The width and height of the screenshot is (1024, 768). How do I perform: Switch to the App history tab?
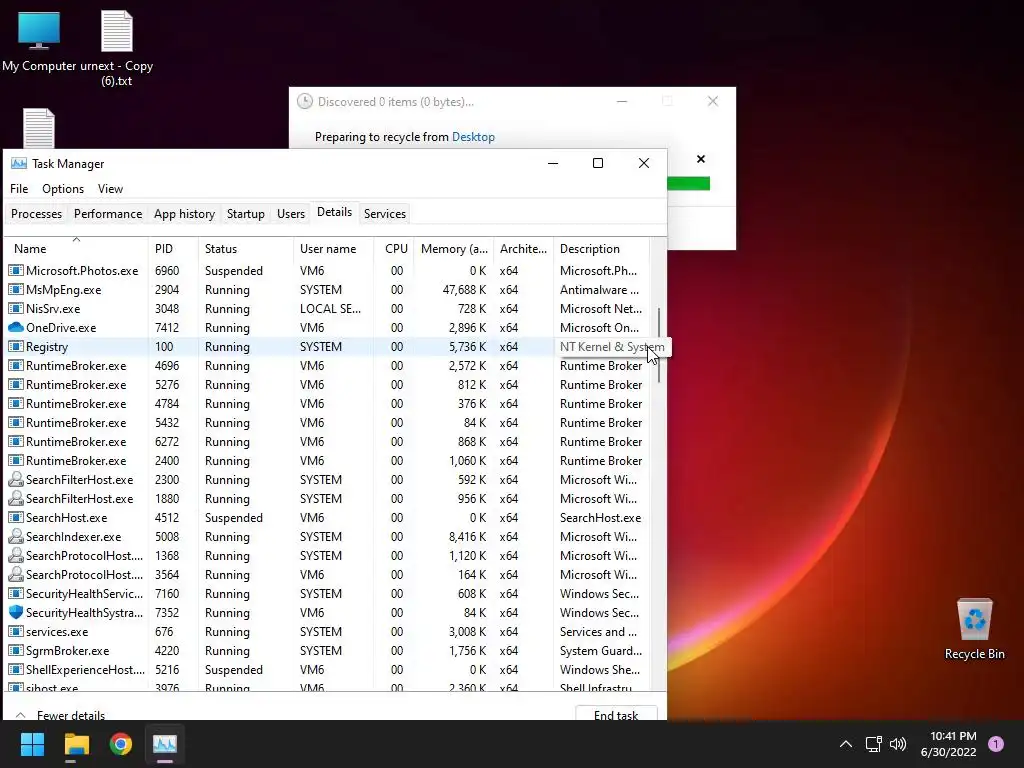184,214
